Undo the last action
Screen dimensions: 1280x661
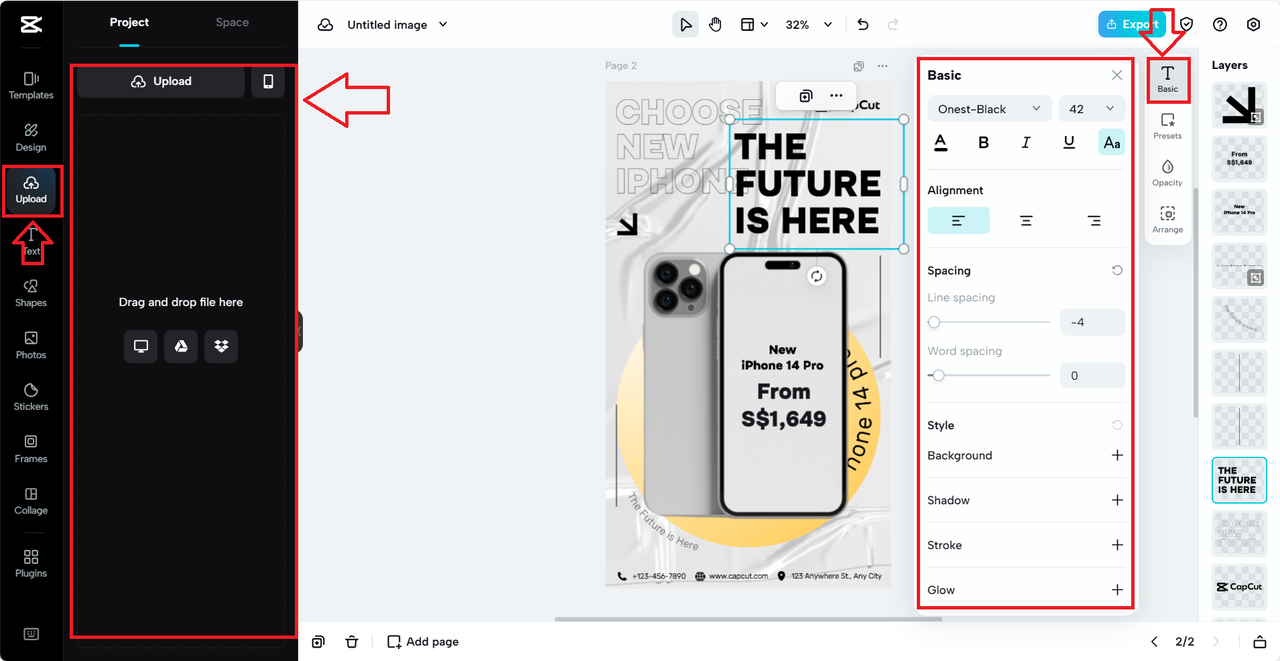click(863, 25)
